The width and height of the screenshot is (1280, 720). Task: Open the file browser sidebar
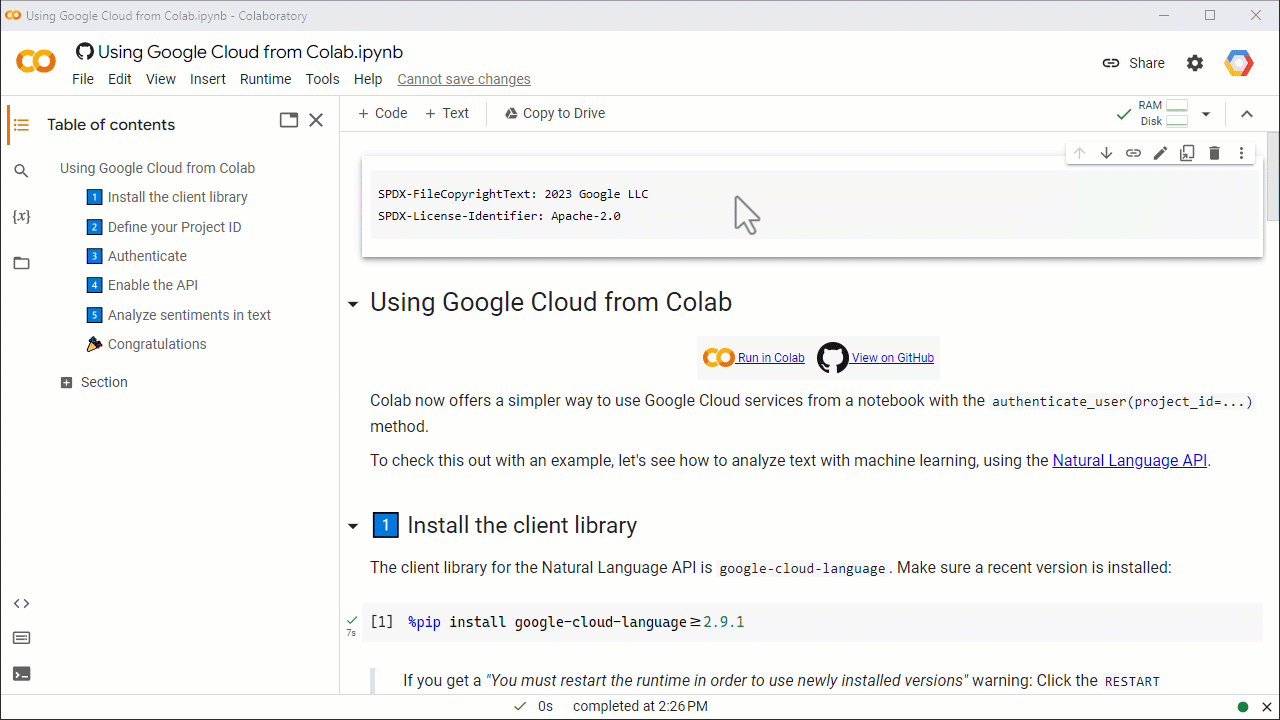(x=21, y=262)
